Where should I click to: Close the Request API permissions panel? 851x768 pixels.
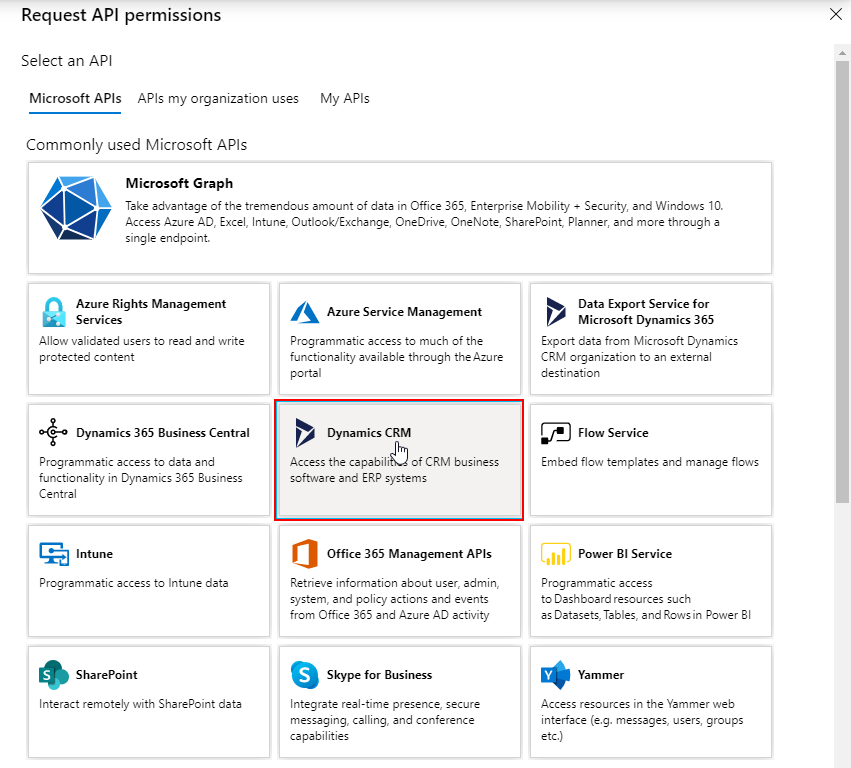click(x=836, y=14)
